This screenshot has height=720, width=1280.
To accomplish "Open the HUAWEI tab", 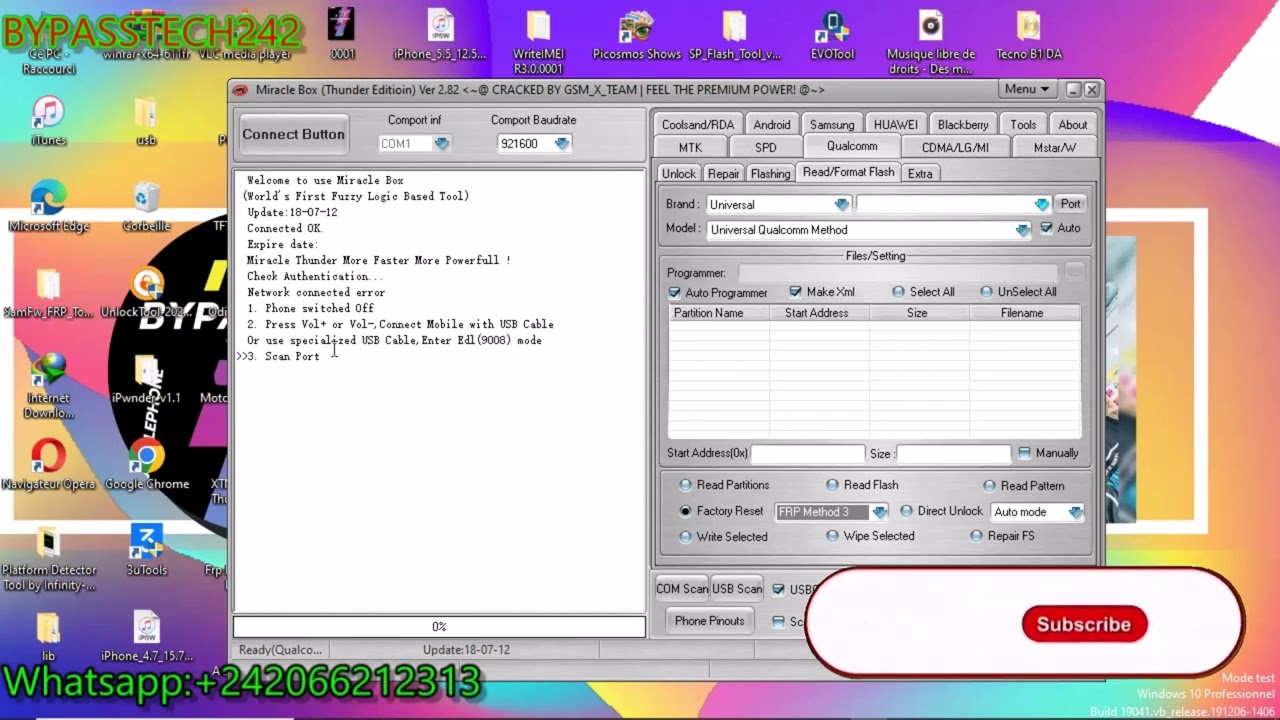I will click(x=895, y=124).
